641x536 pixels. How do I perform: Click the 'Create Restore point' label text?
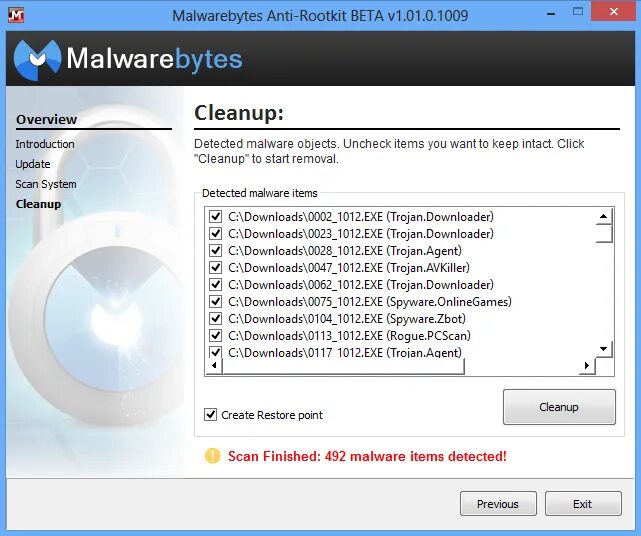272,415
